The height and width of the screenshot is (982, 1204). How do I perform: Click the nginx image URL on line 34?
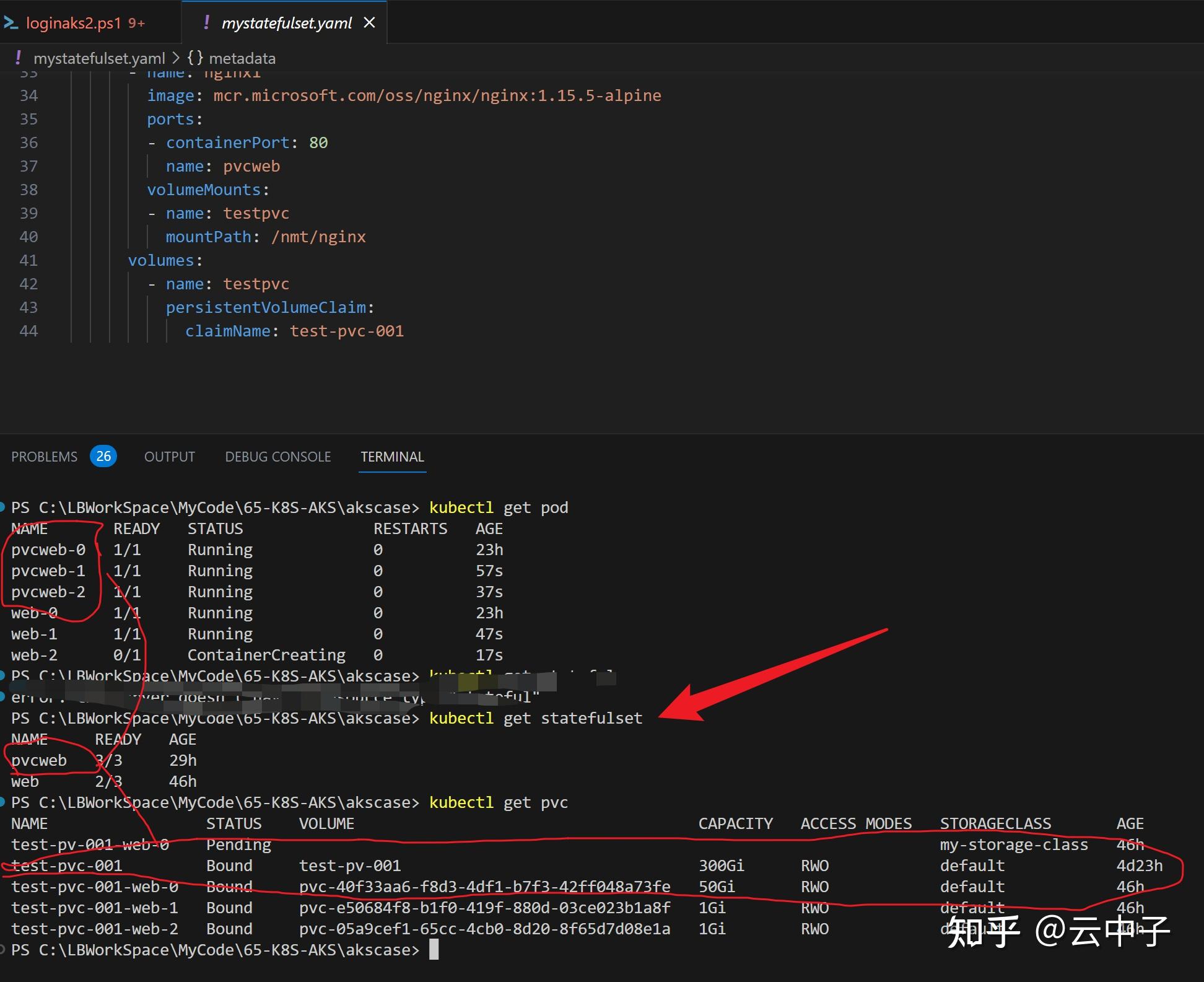point(436,95)
